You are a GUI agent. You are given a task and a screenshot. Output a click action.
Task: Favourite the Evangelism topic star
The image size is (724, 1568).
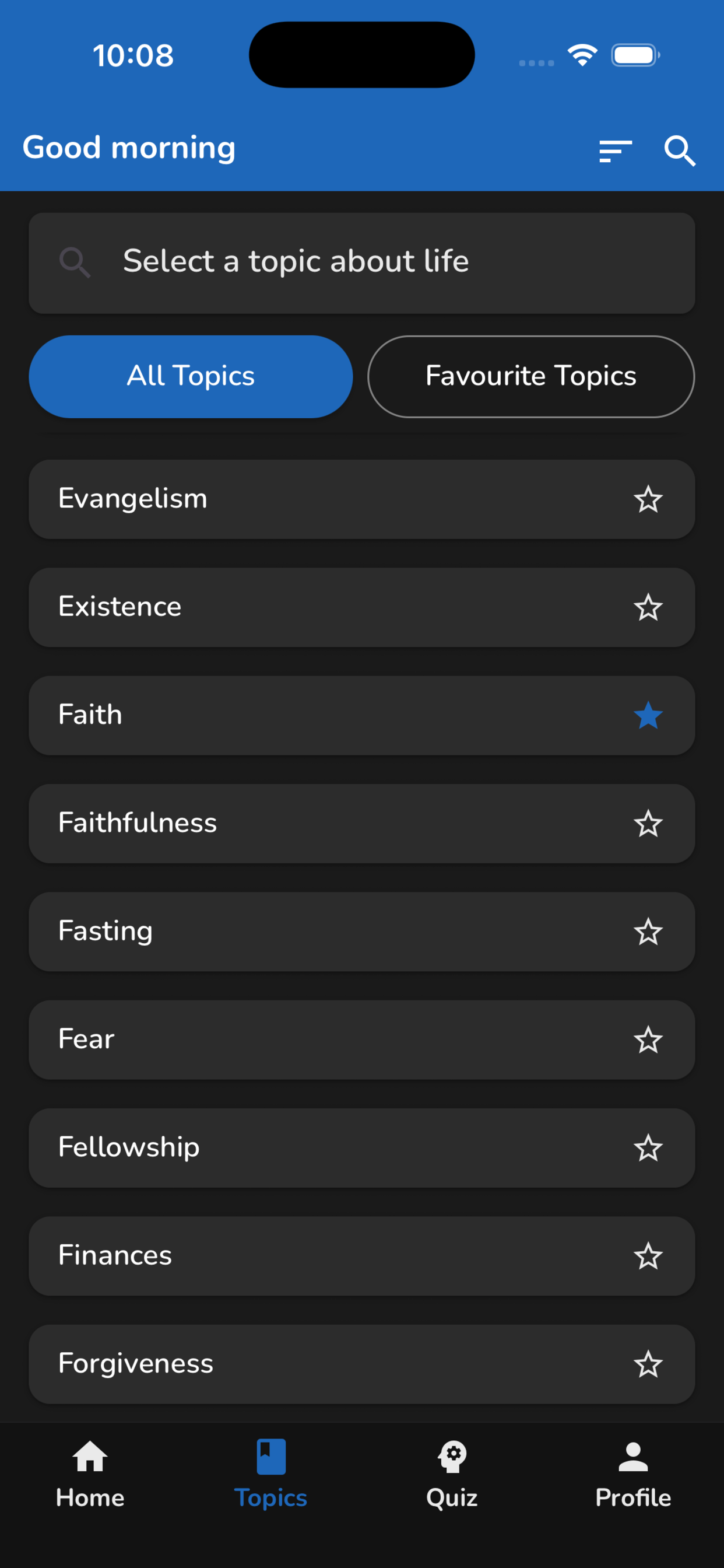point(648,500)
